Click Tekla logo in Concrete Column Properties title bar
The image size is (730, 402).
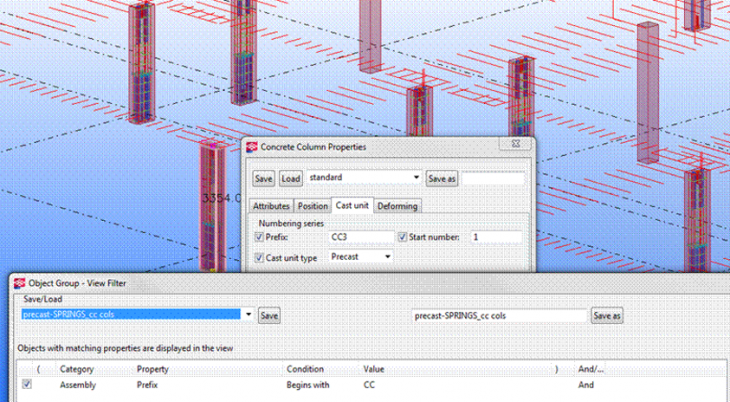[x=252, y=147]
